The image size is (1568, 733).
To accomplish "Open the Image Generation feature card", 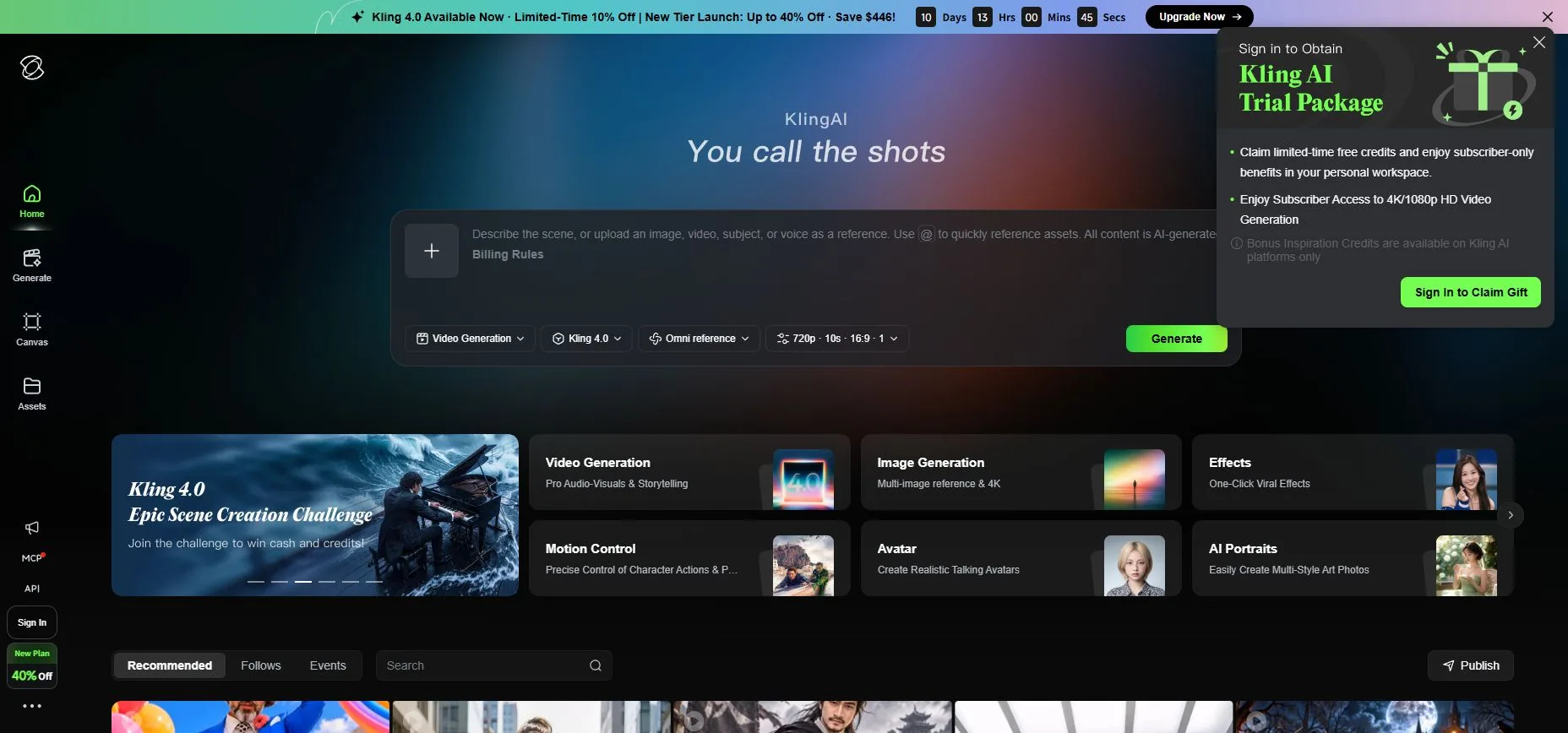I will (1021, 472).
